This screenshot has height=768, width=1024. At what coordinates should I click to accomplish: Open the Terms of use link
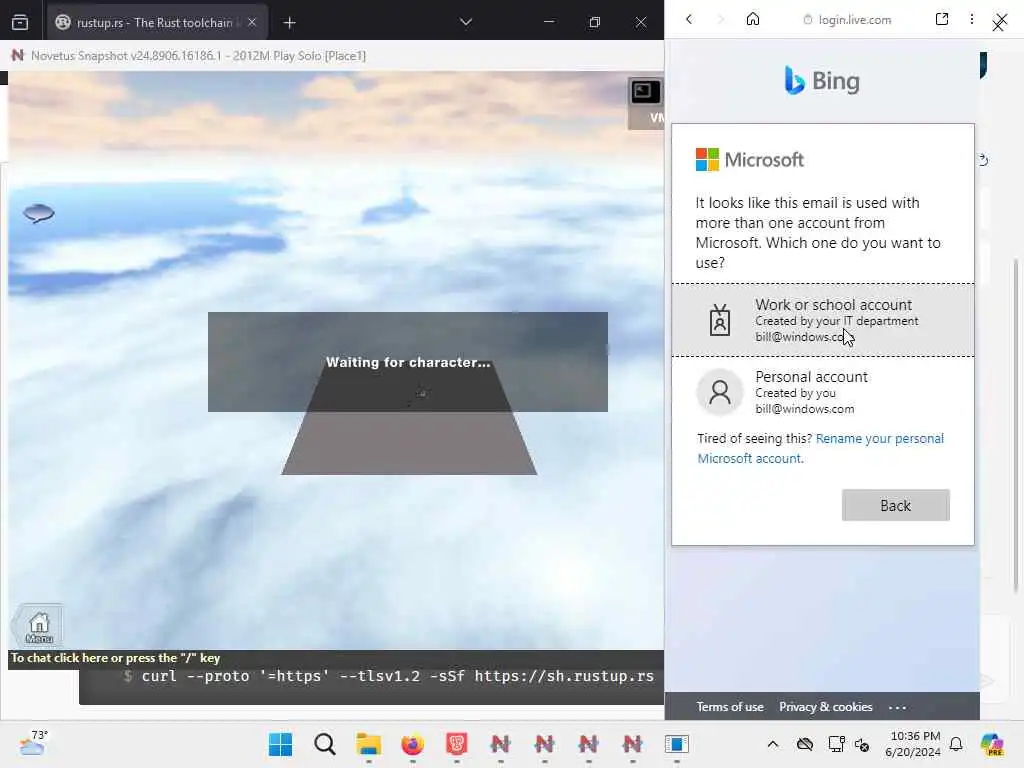point(729,707)
